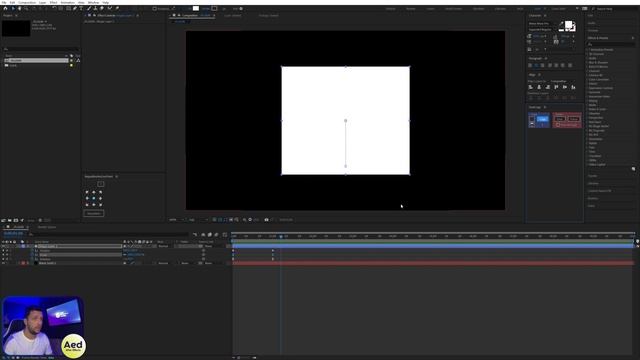Switch to the Render Queue tab
This screenshot has width=640, height=360.
[47, 227]
